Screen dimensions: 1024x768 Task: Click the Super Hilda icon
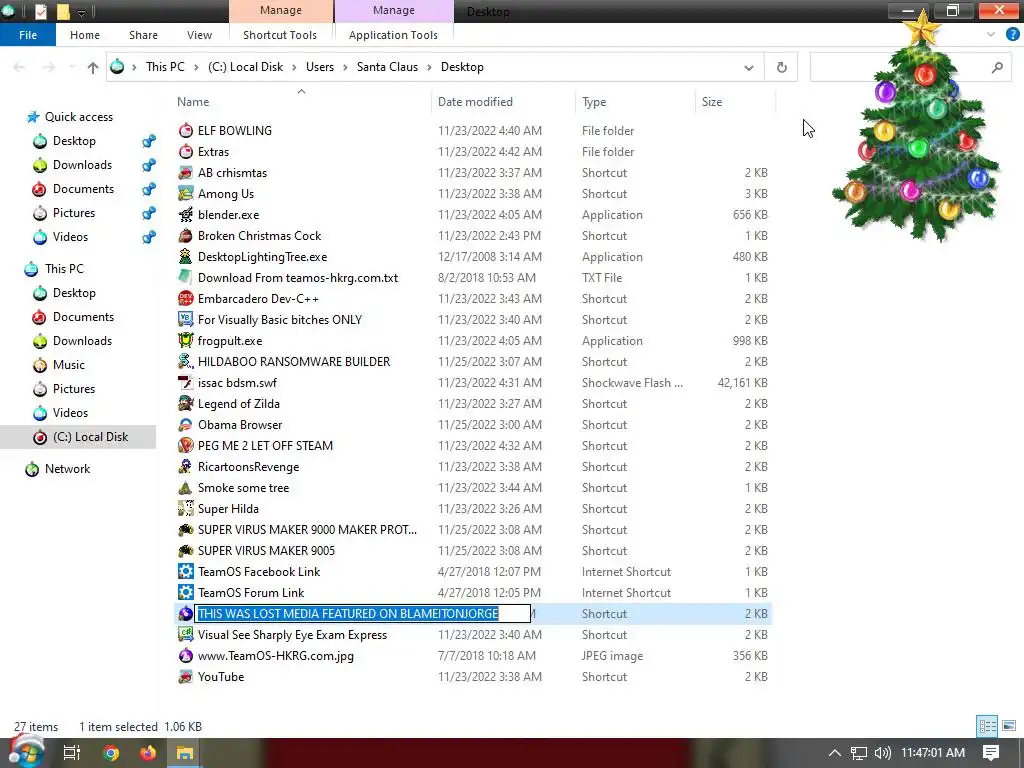click(185, 508)
